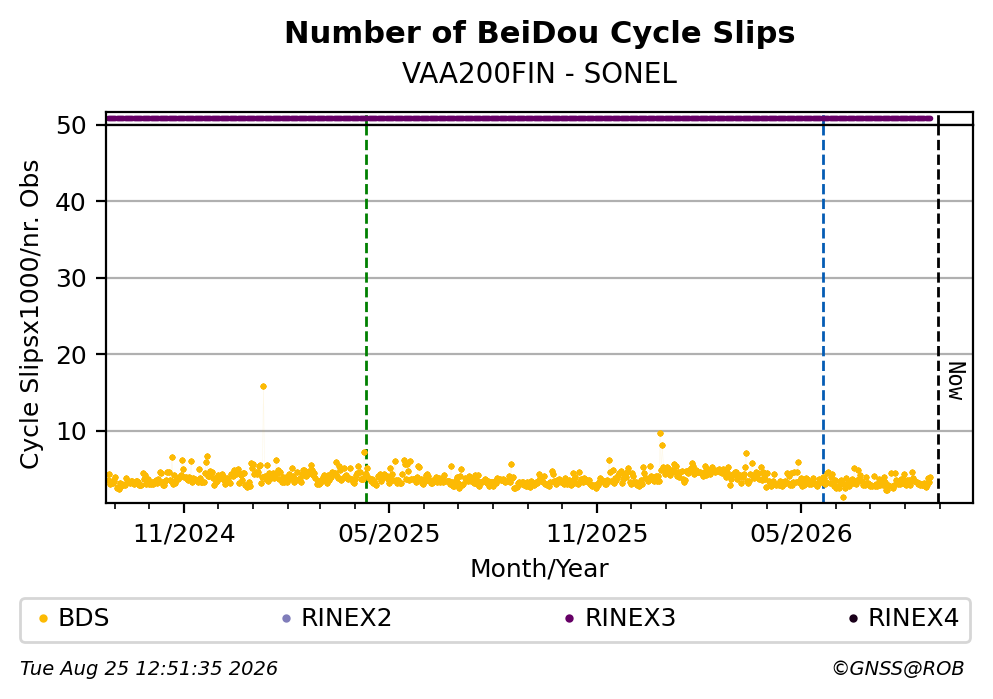Click the 05/2025 x-axis tick label

[x=389, y=534]
